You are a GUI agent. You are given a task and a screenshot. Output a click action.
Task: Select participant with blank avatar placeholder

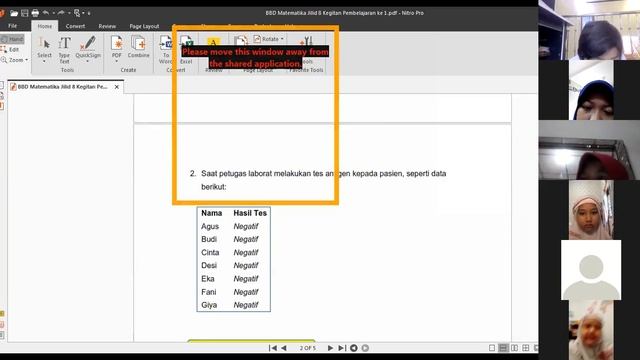(591, 270)
